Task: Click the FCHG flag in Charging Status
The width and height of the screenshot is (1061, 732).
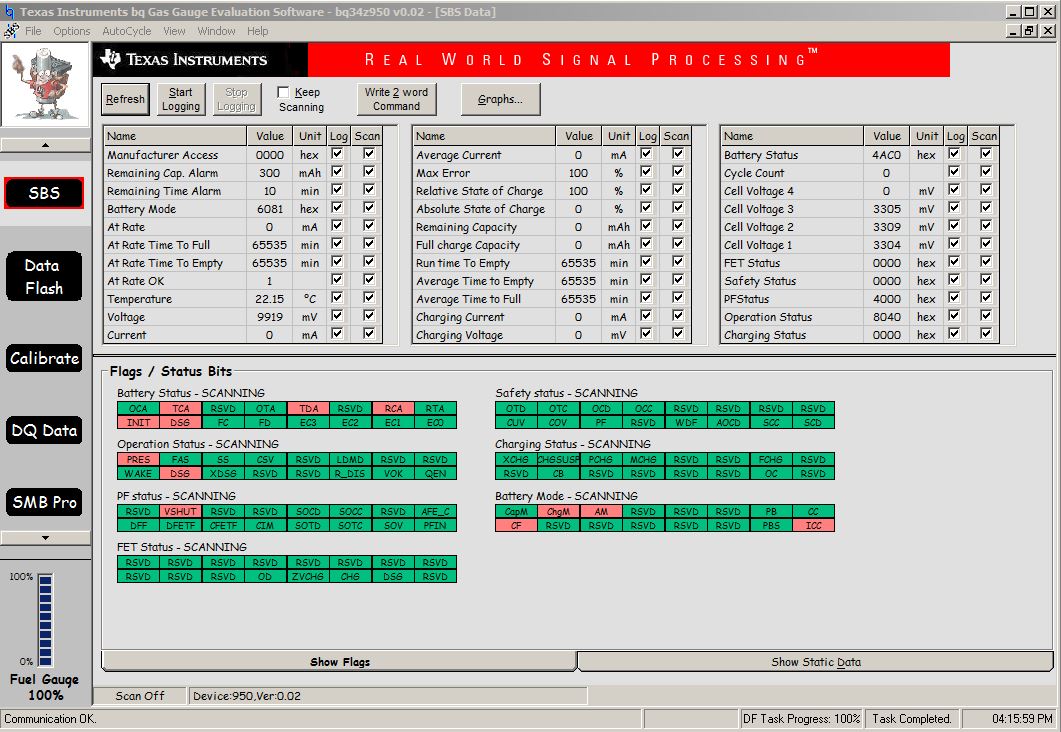Action: click(x=771, y=459)
